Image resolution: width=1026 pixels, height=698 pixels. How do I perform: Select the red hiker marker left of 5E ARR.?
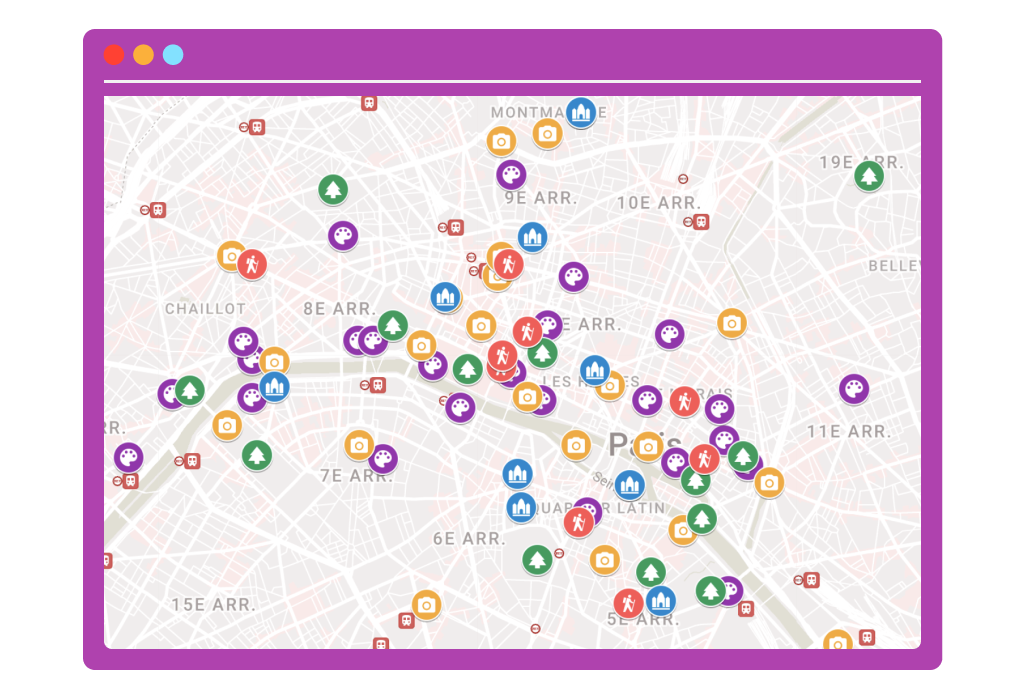tap(628, 602)
